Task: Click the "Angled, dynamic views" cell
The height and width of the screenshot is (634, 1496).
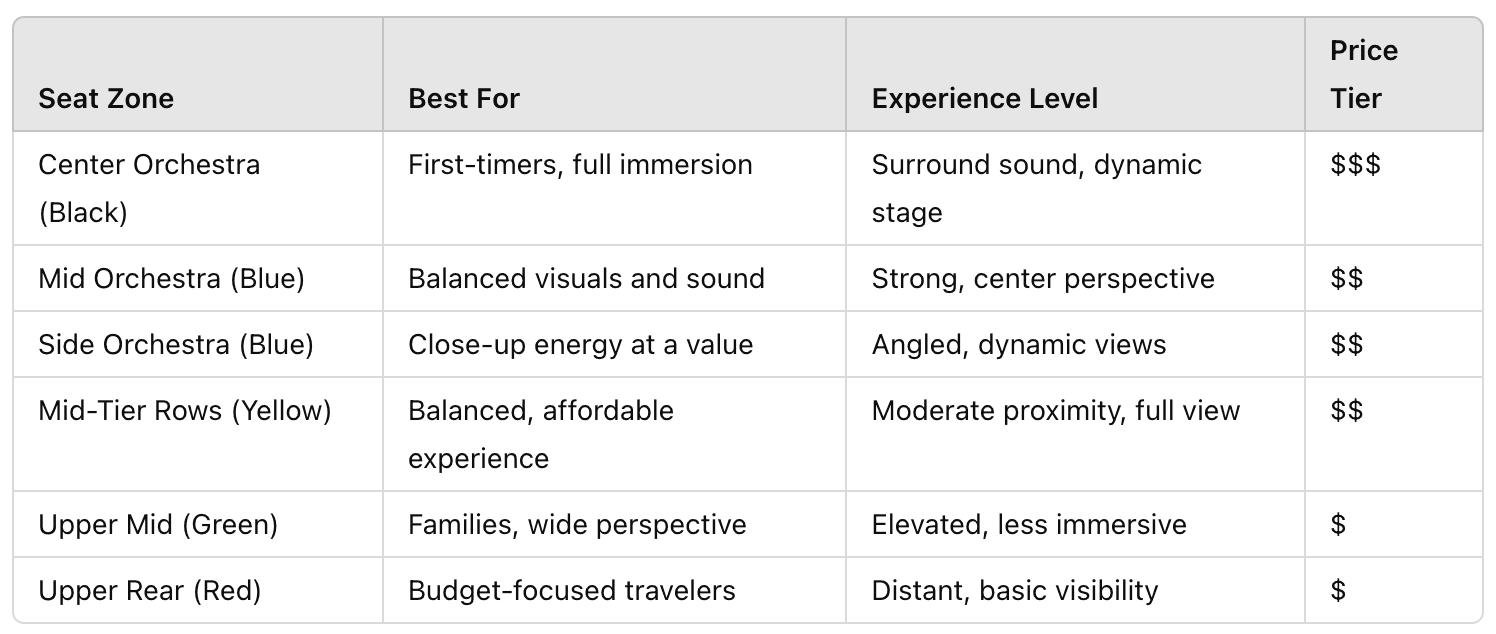Action: click(x=1019, y=344)
